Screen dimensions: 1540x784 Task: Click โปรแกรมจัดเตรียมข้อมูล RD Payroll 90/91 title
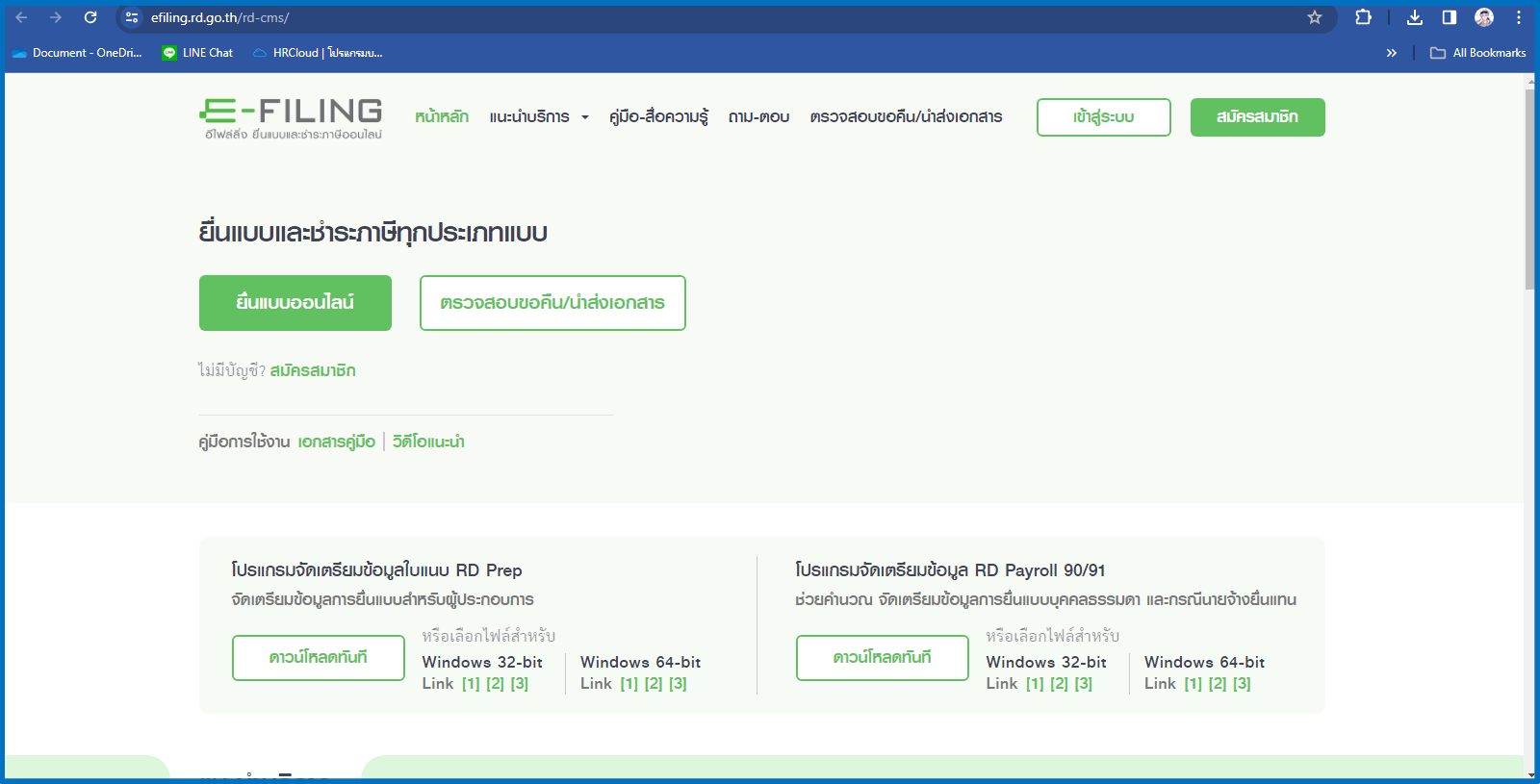pos(950,570)
